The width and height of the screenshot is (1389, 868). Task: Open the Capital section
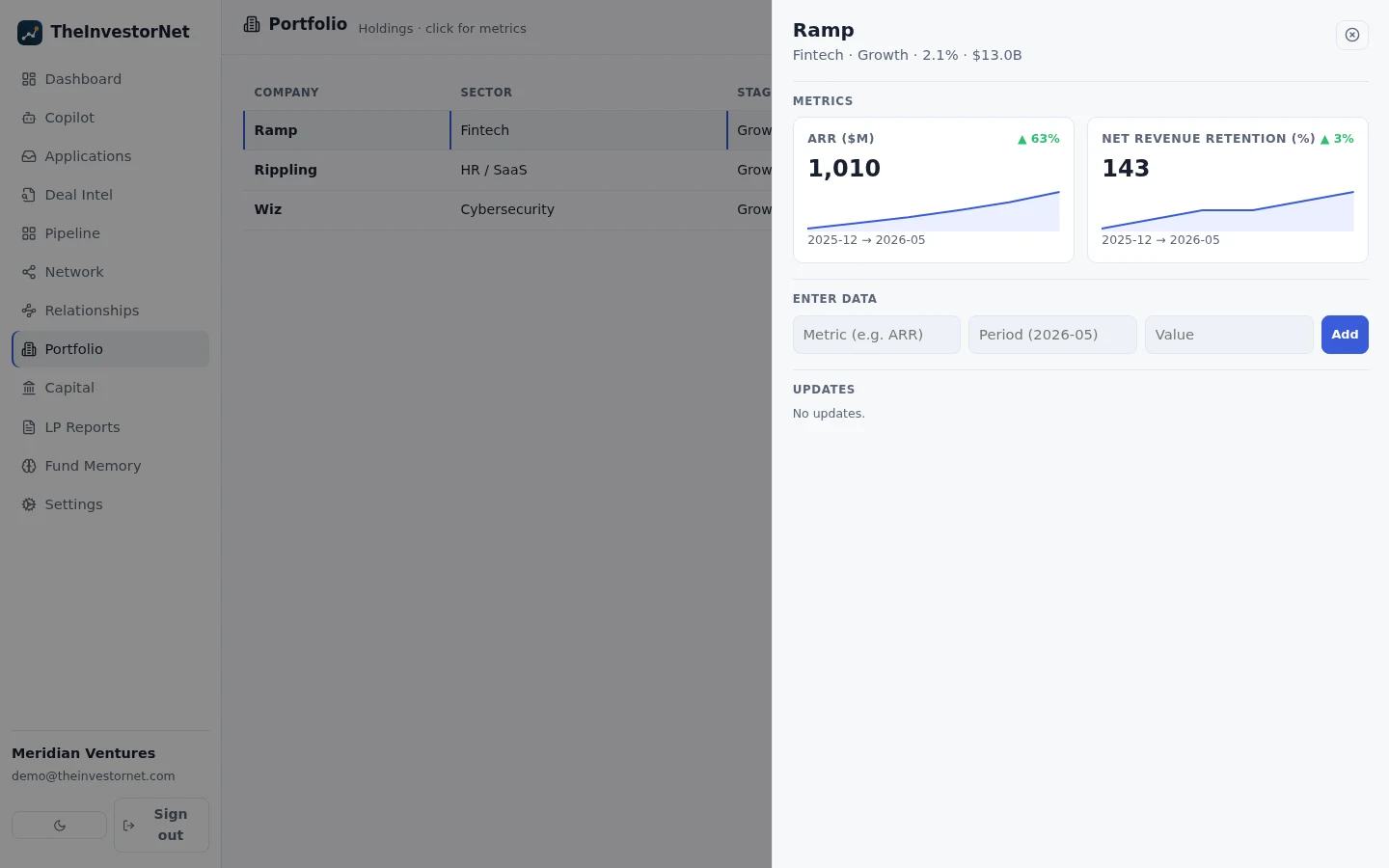[x=110, y=388]
